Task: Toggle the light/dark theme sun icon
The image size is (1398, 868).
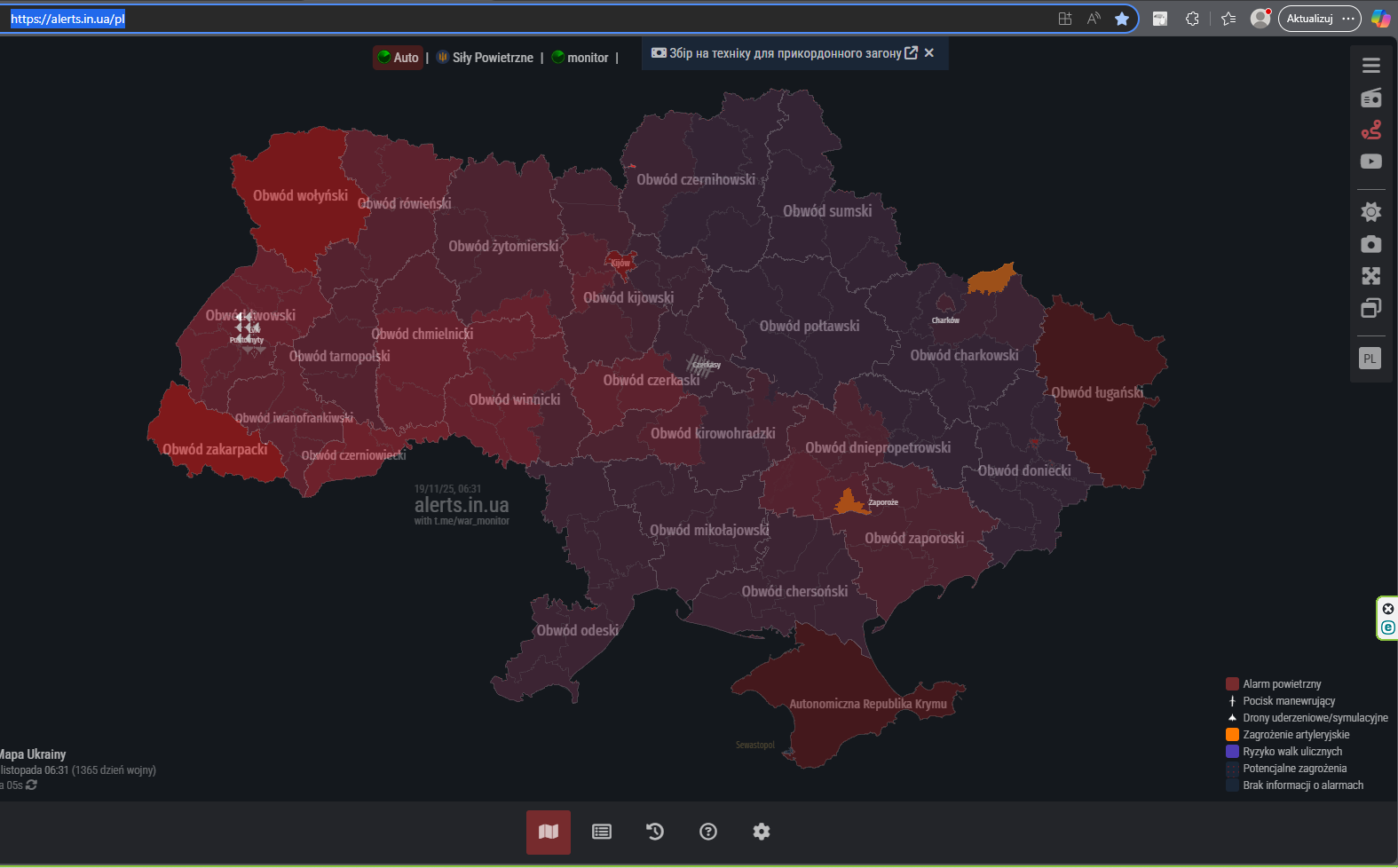Action: (x=1370, y=211)
